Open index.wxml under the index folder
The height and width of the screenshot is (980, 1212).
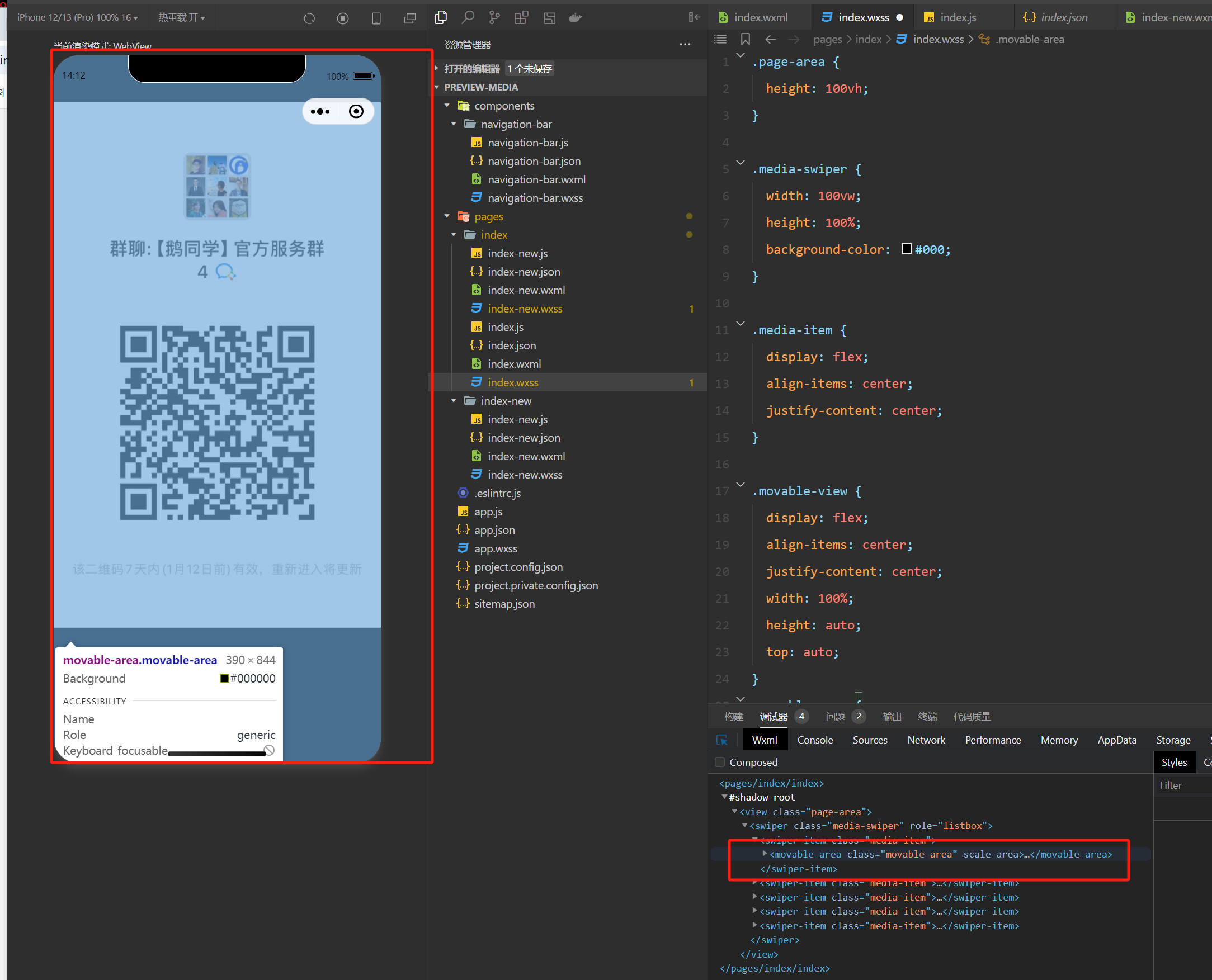(x=514, y=363)
